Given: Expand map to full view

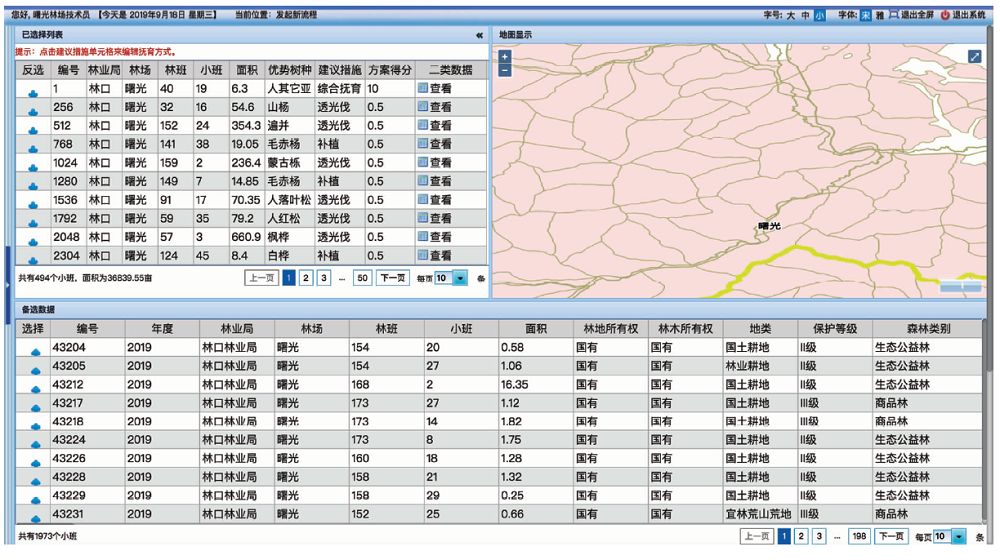Looking at the screenshot, I should [974, 57].
